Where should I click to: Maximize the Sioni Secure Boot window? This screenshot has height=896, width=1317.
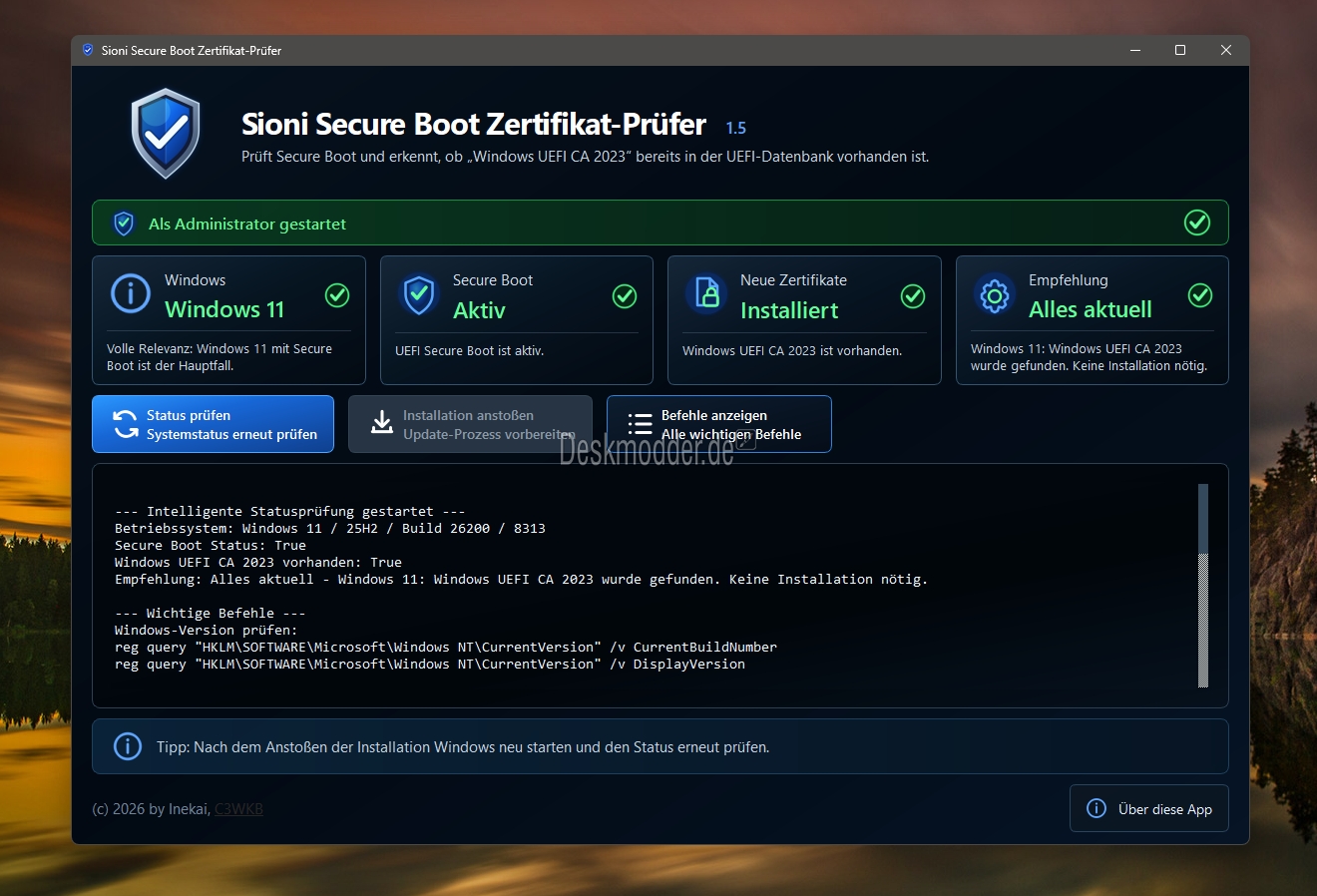click(1180, 50)
